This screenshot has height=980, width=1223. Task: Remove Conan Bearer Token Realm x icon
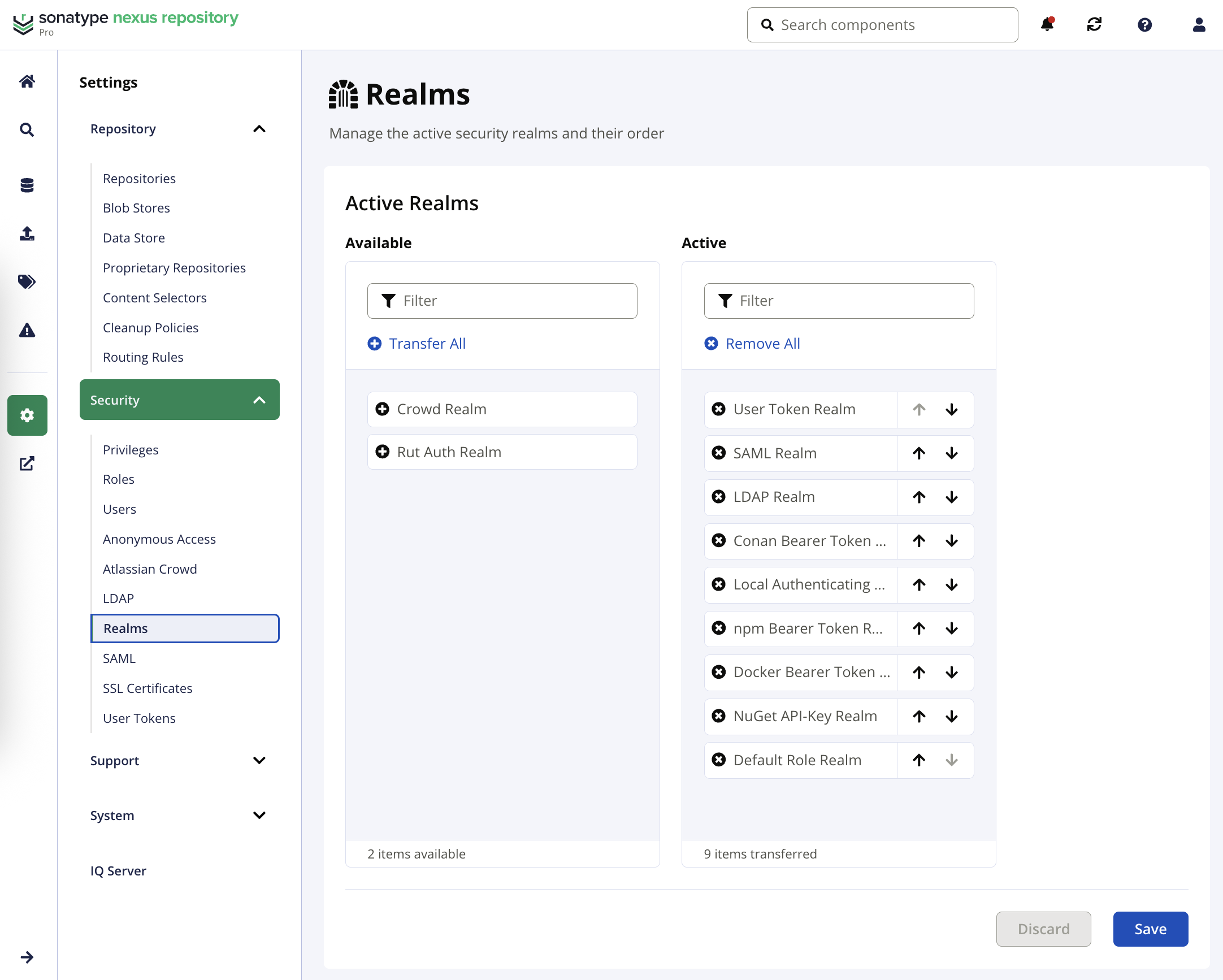click(718, 540)
